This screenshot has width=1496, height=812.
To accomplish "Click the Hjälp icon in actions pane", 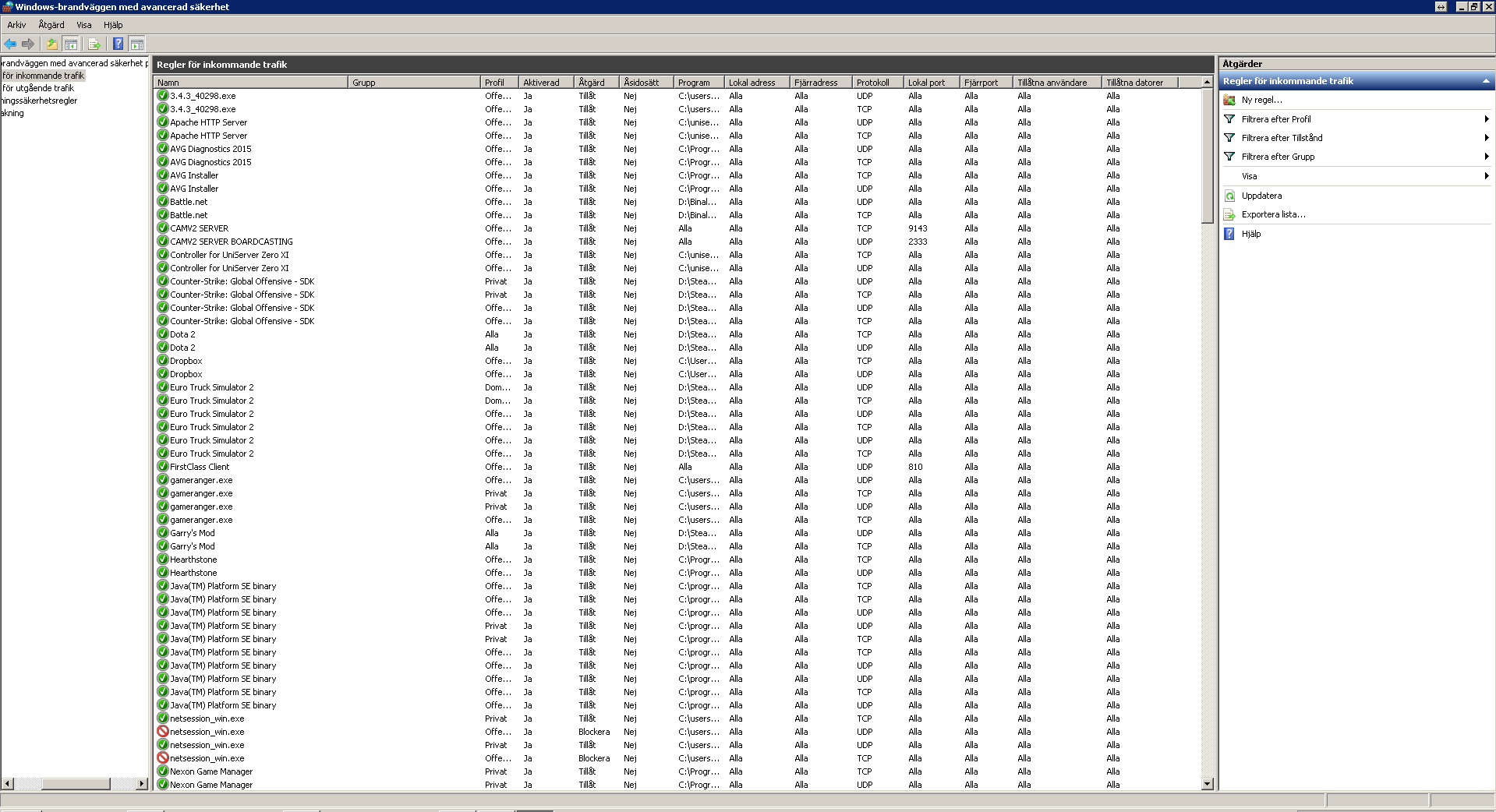I will pos(1229,234).
